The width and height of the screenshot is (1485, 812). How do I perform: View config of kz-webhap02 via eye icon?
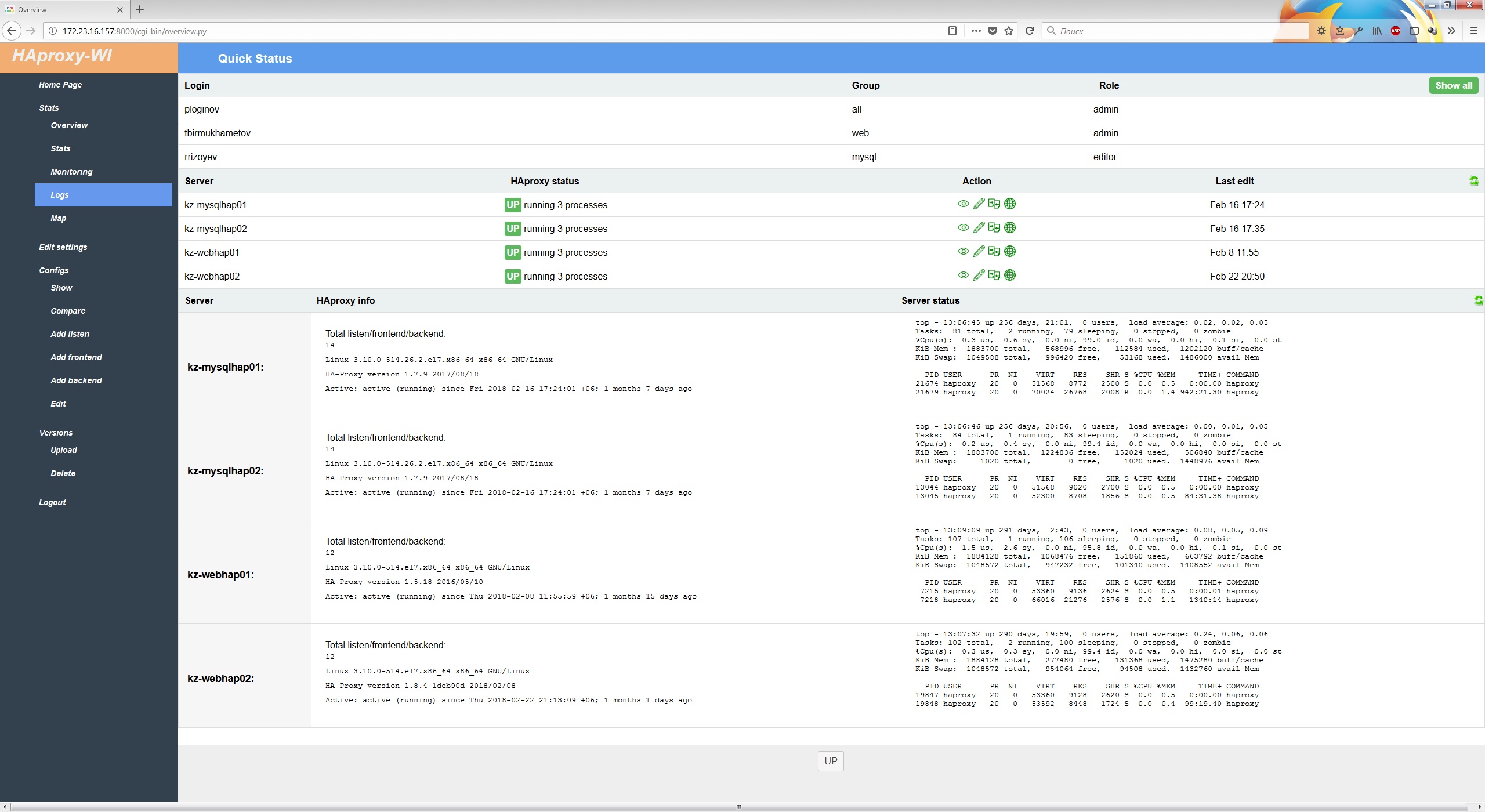tap(963, 275)
